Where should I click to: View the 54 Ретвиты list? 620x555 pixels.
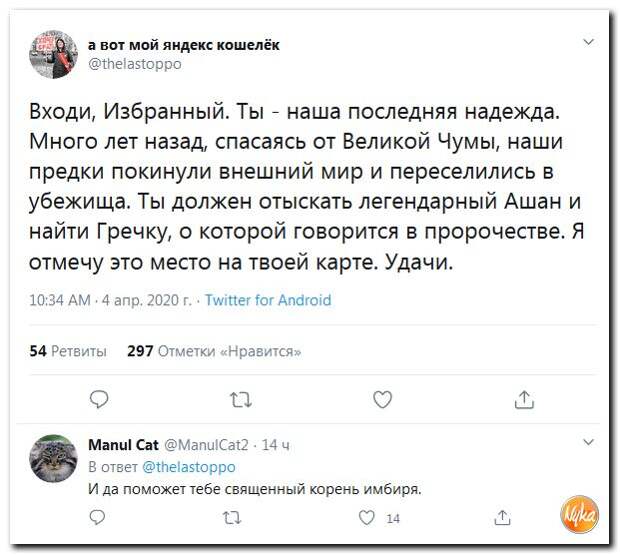pyautogui.click(x=69, y=350)
